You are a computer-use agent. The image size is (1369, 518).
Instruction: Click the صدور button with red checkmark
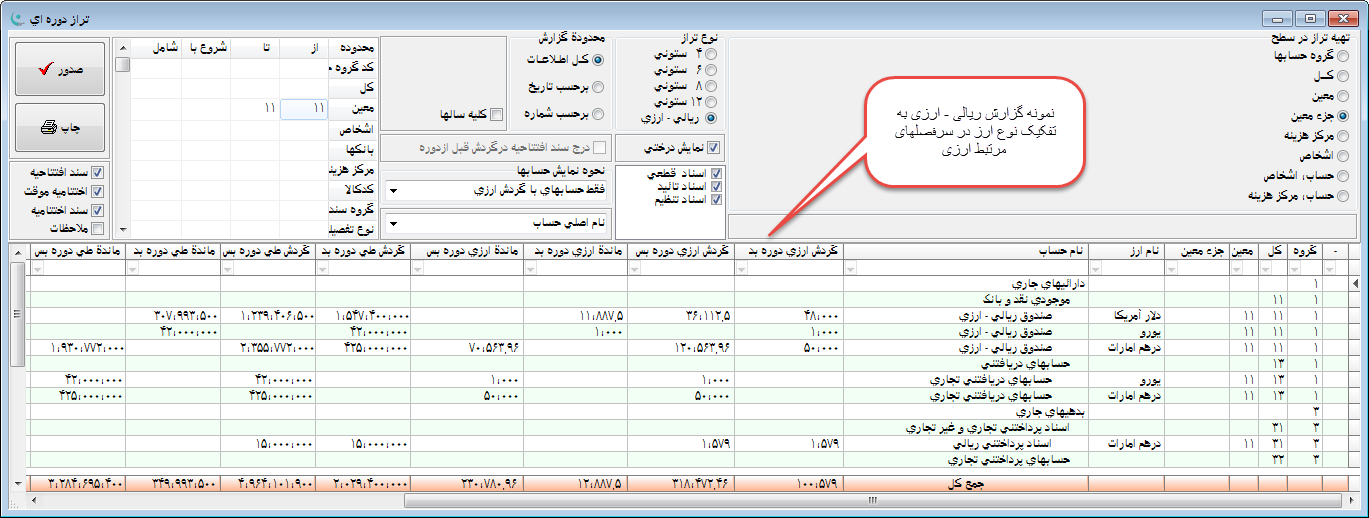[x=60, y=70]
